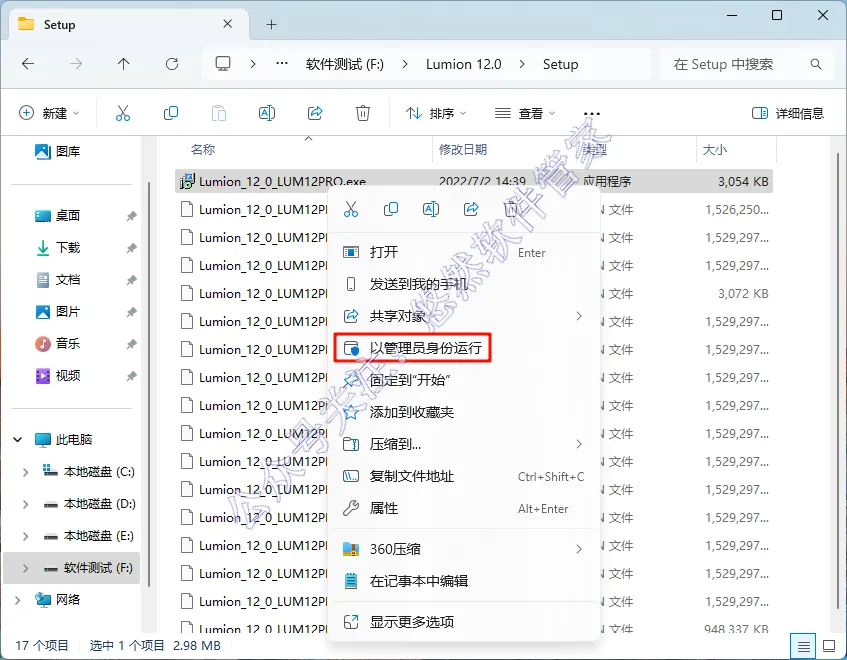Viewport: 847px width, 660px height.
Task: Click Share icon in context menu
Action: [471, 209]
